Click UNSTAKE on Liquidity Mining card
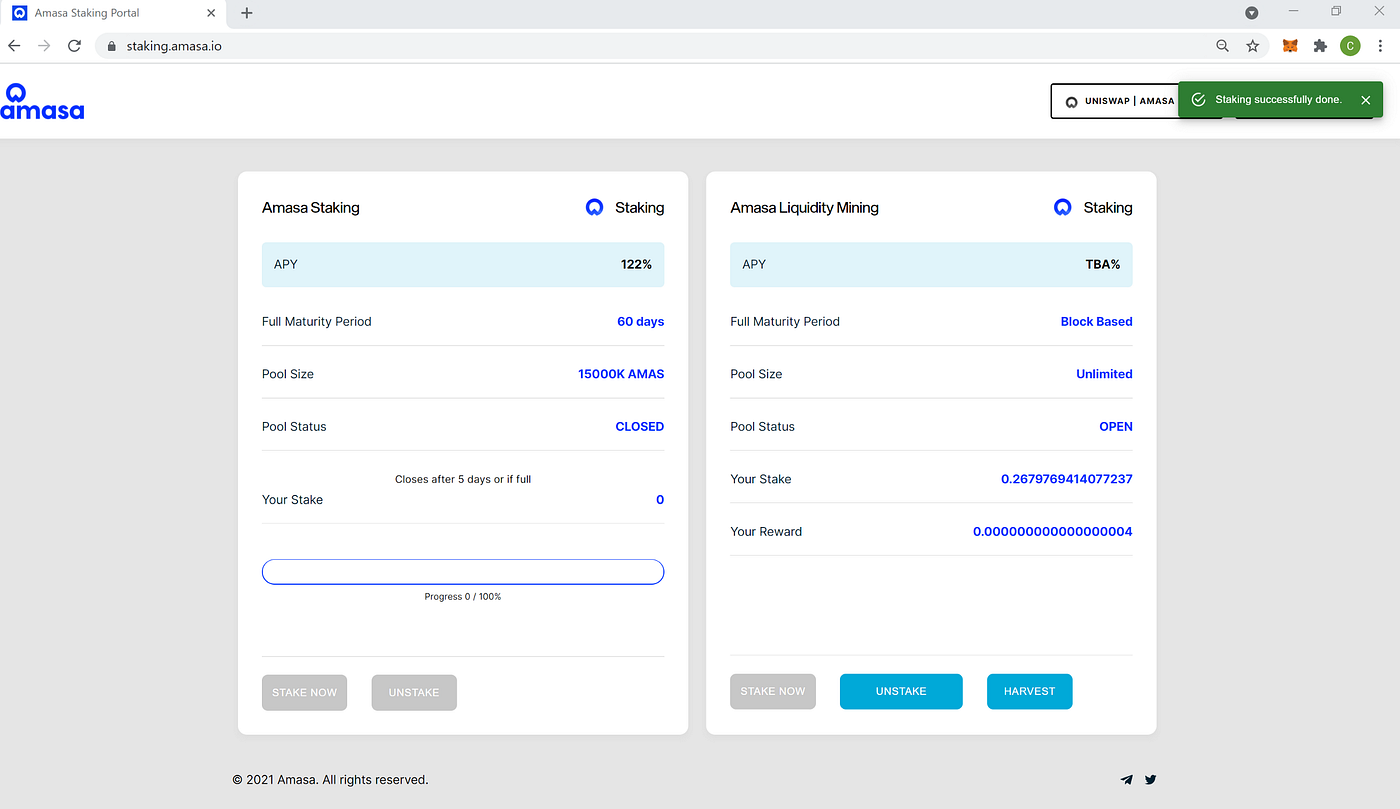This screenshot has width=1400, height=809. [901, 691]
